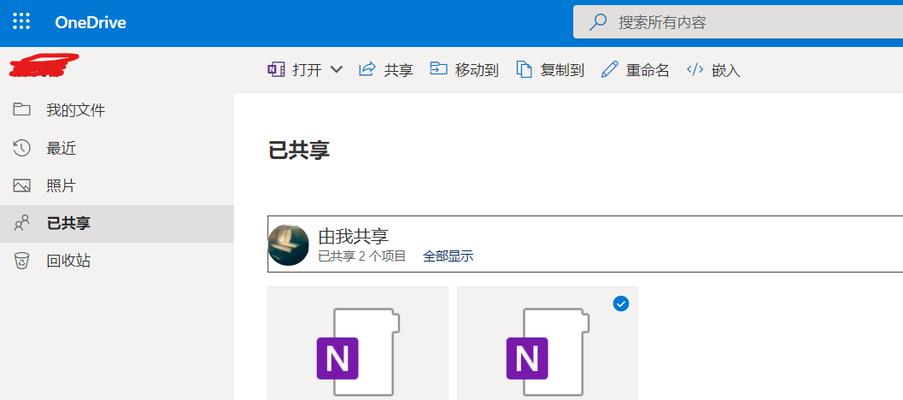Click the folder icon beside 我的文件

(22, 109)
